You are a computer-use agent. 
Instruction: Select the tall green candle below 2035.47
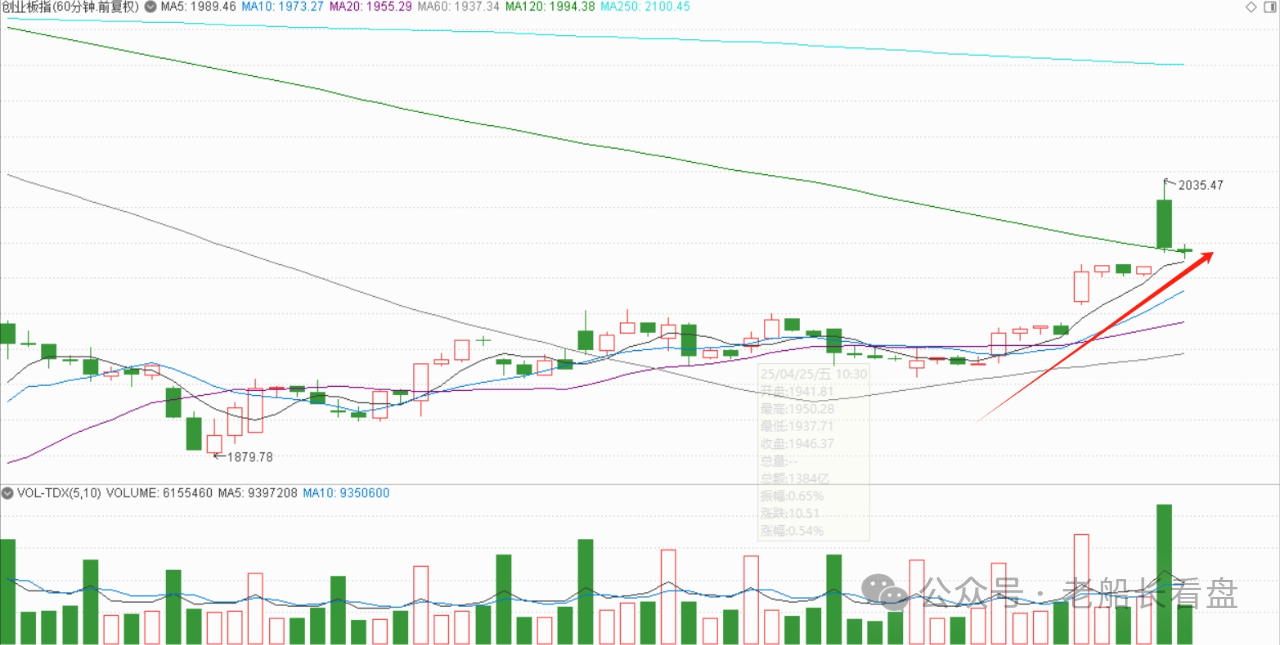pyautogui.click(x=1164, y=224)
